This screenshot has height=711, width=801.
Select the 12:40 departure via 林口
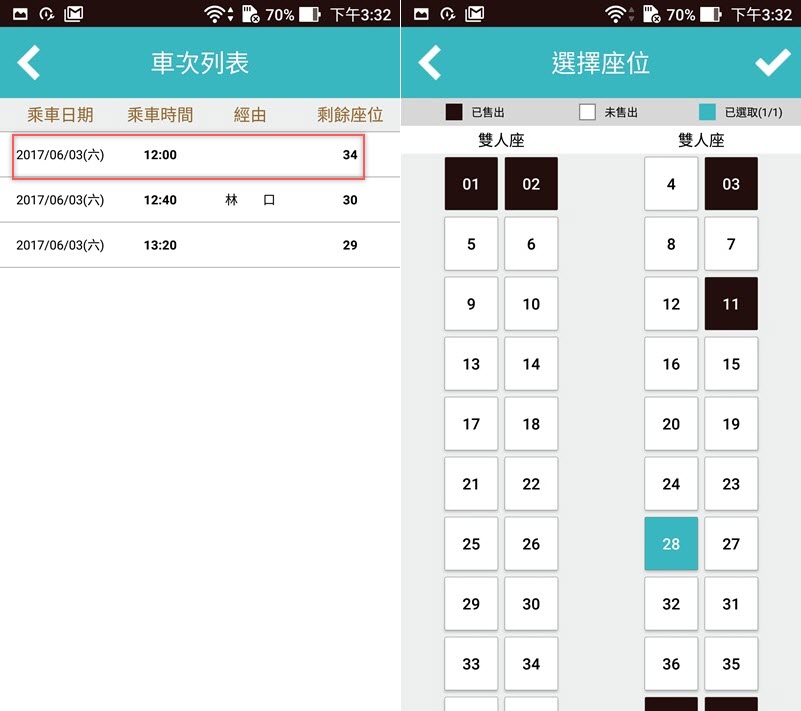point(200,200)
